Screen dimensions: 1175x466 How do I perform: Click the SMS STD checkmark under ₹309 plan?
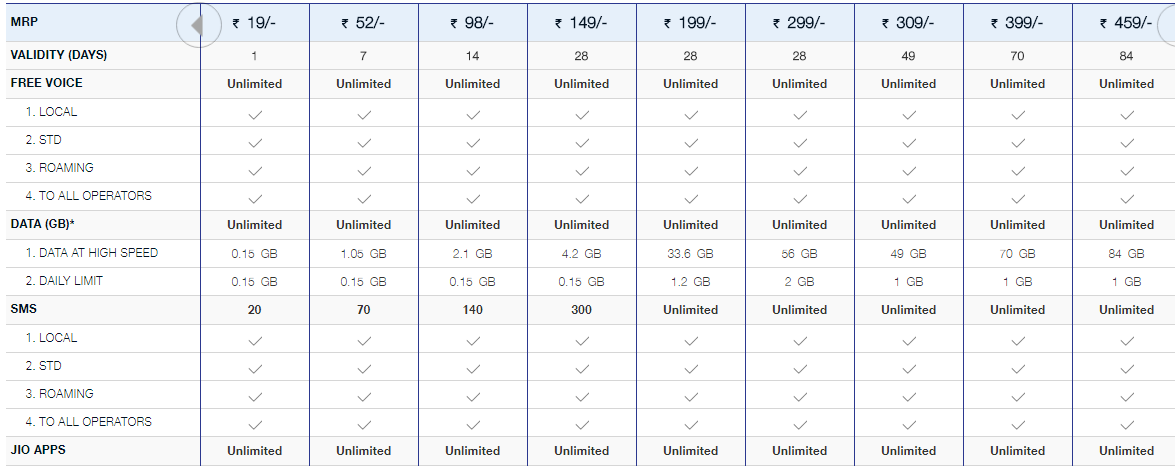coord(908,368)
